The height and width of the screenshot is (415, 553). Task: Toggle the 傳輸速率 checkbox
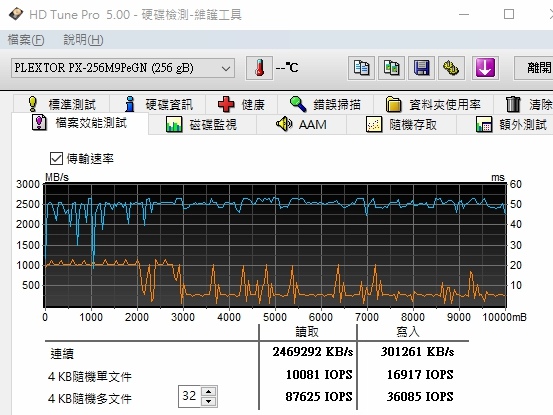(56, 159)
